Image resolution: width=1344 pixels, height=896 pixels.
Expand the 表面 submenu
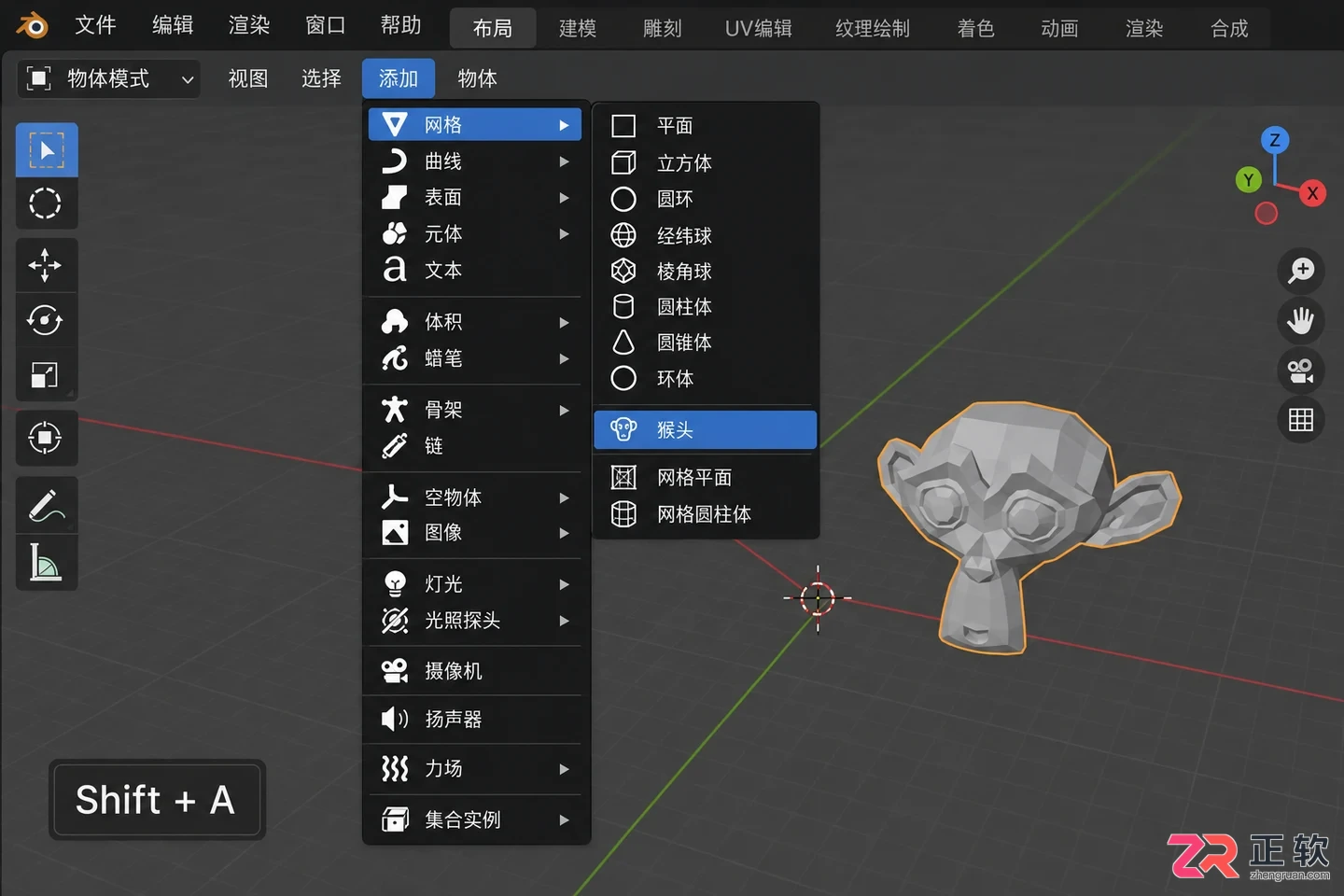pos(475,198)
